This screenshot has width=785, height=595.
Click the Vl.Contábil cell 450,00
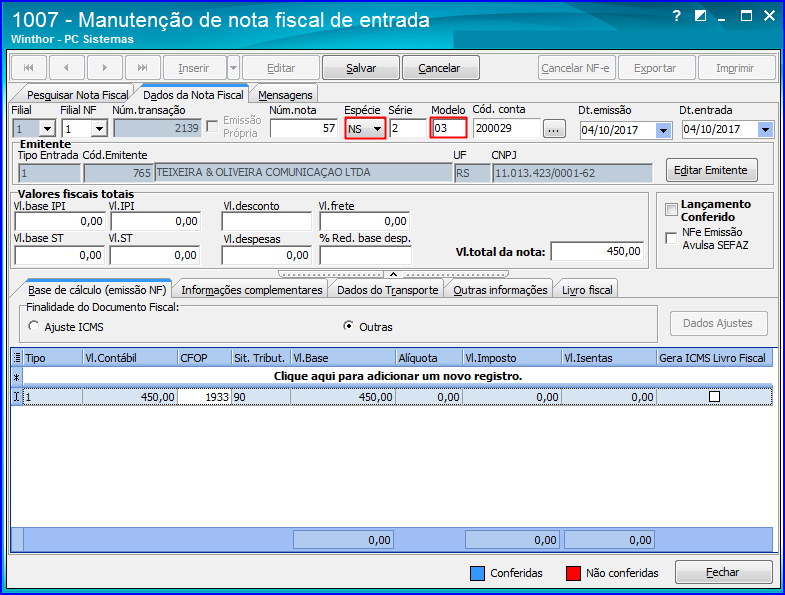130,397
